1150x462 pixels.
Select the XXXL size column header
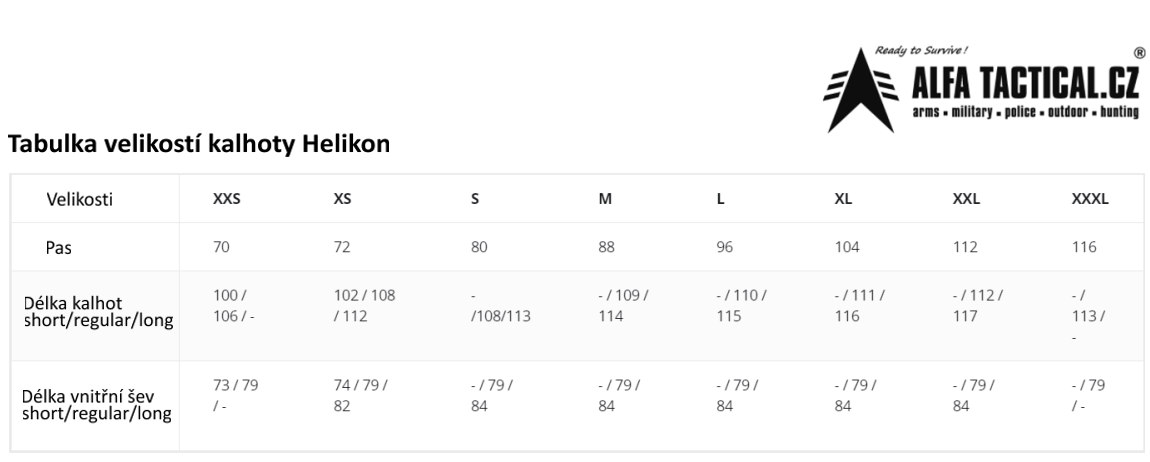tap(1090, 199)
